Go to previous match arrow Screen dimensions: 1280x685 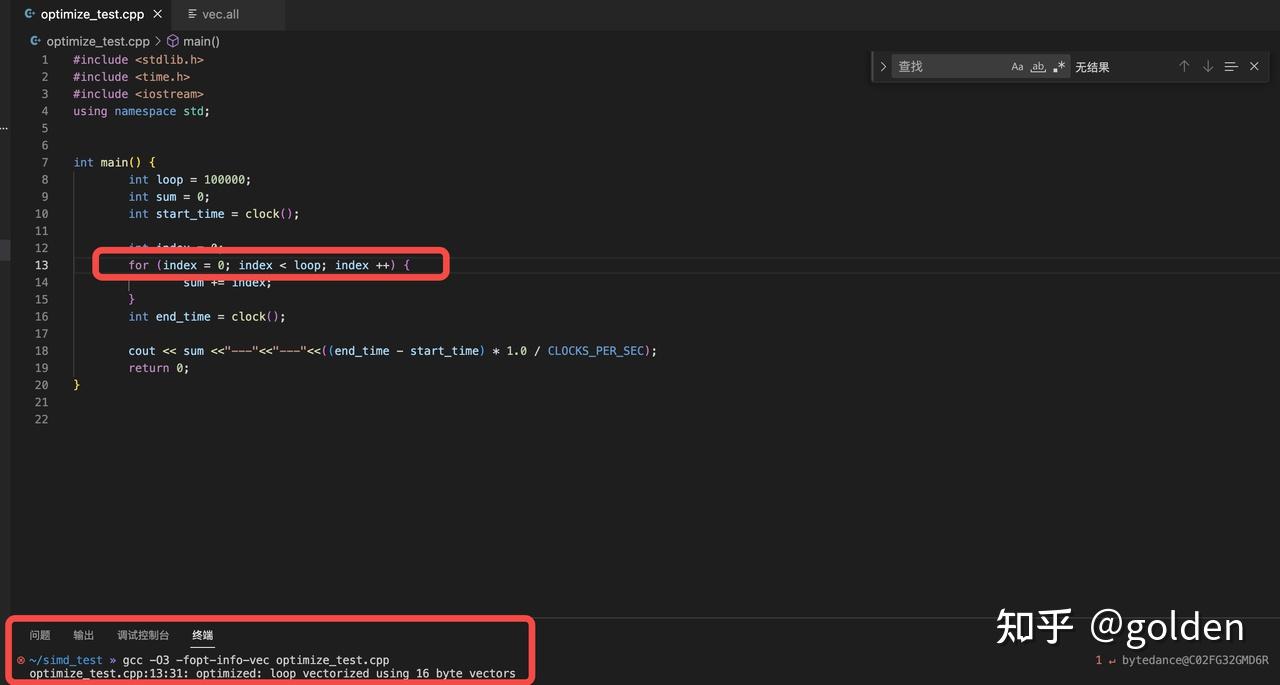(x=1184, y=66)
